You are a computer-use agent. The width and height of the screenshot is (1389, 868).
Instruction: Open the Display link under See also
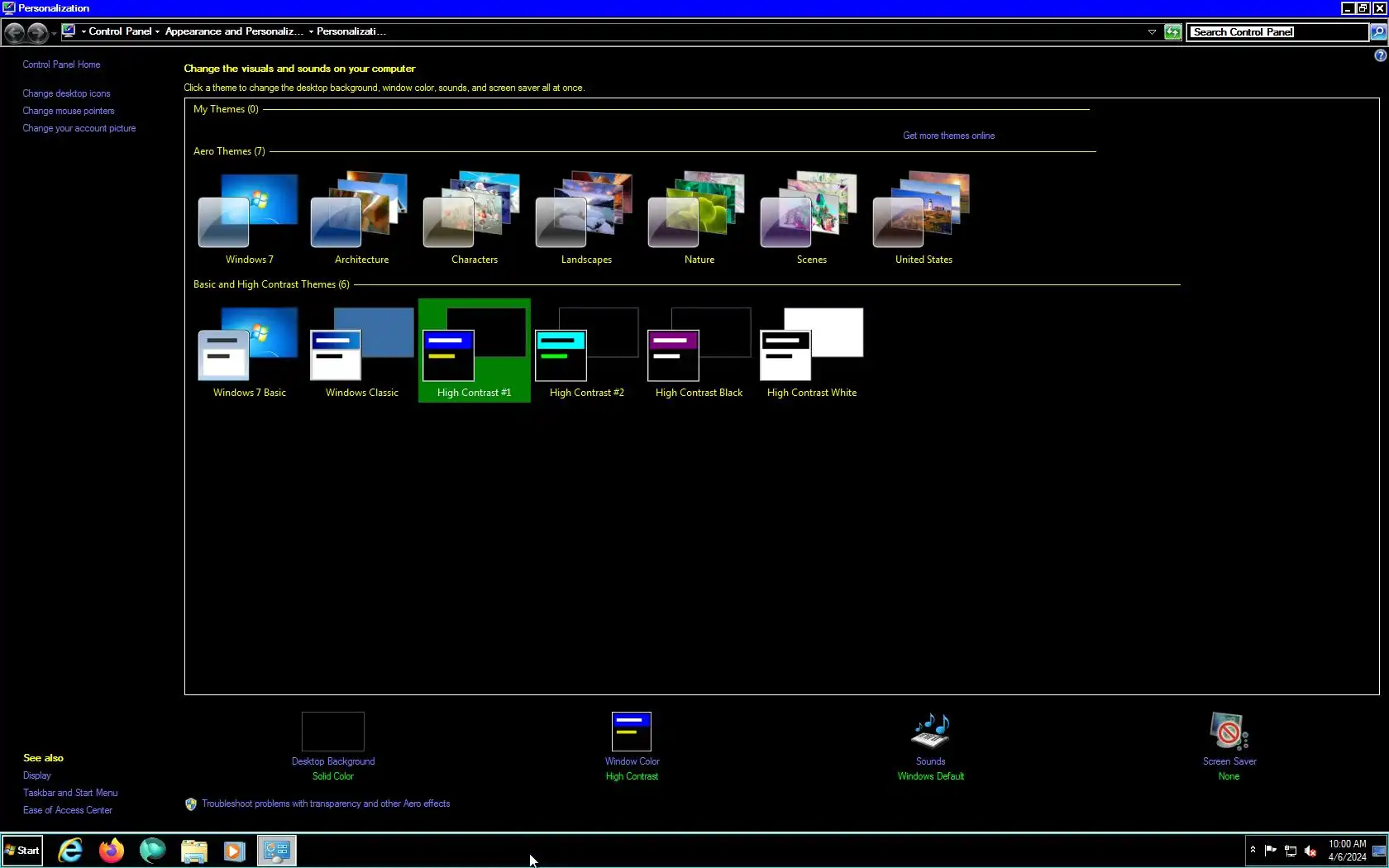(x=37, y=775)
